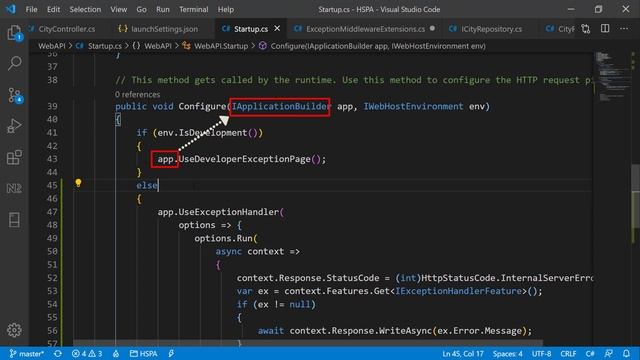
Task: Open the Source Control view
Action: 15,95
